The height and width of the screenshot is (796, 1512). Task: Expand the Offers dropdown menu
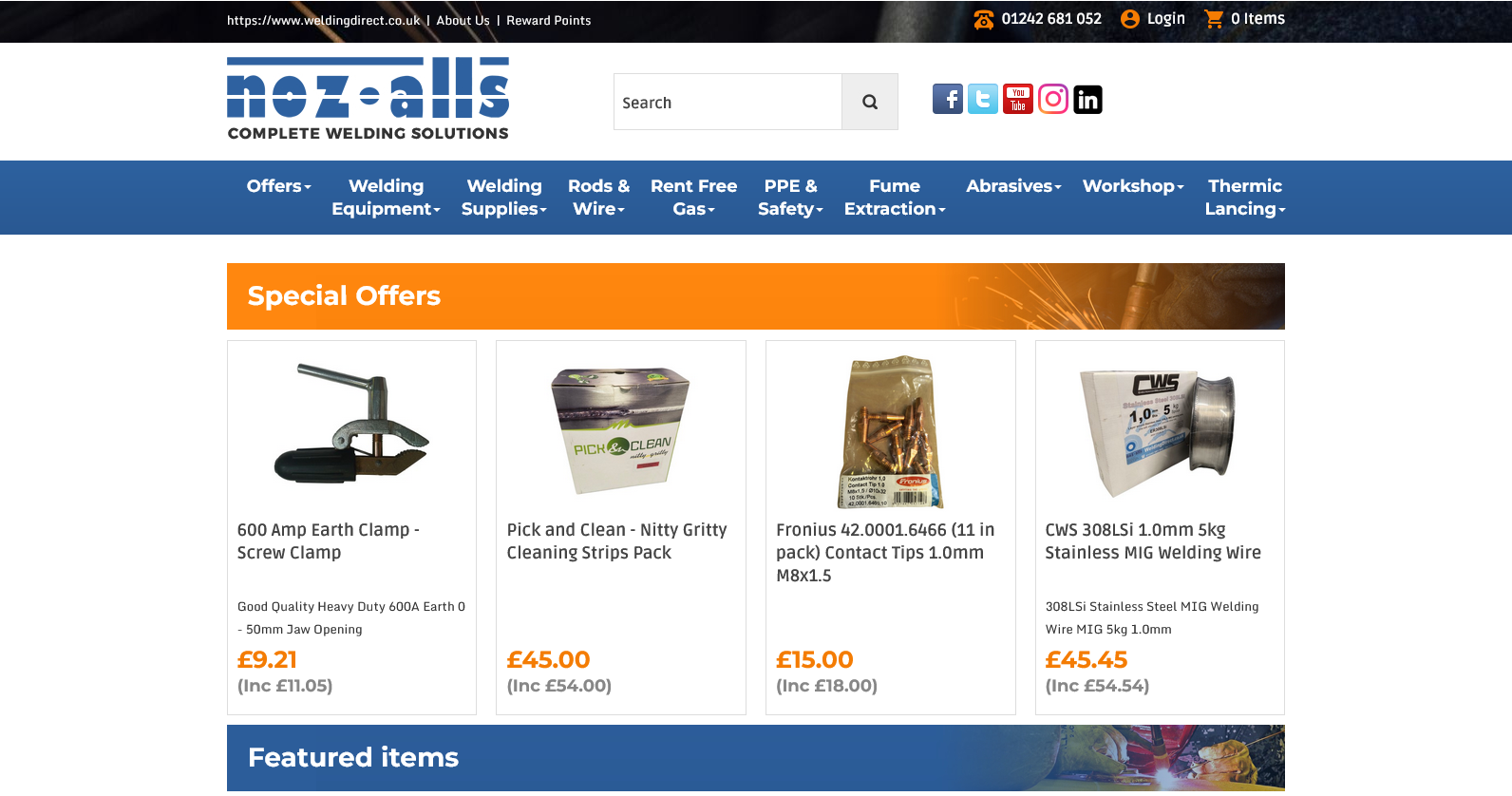pos(279,186)
